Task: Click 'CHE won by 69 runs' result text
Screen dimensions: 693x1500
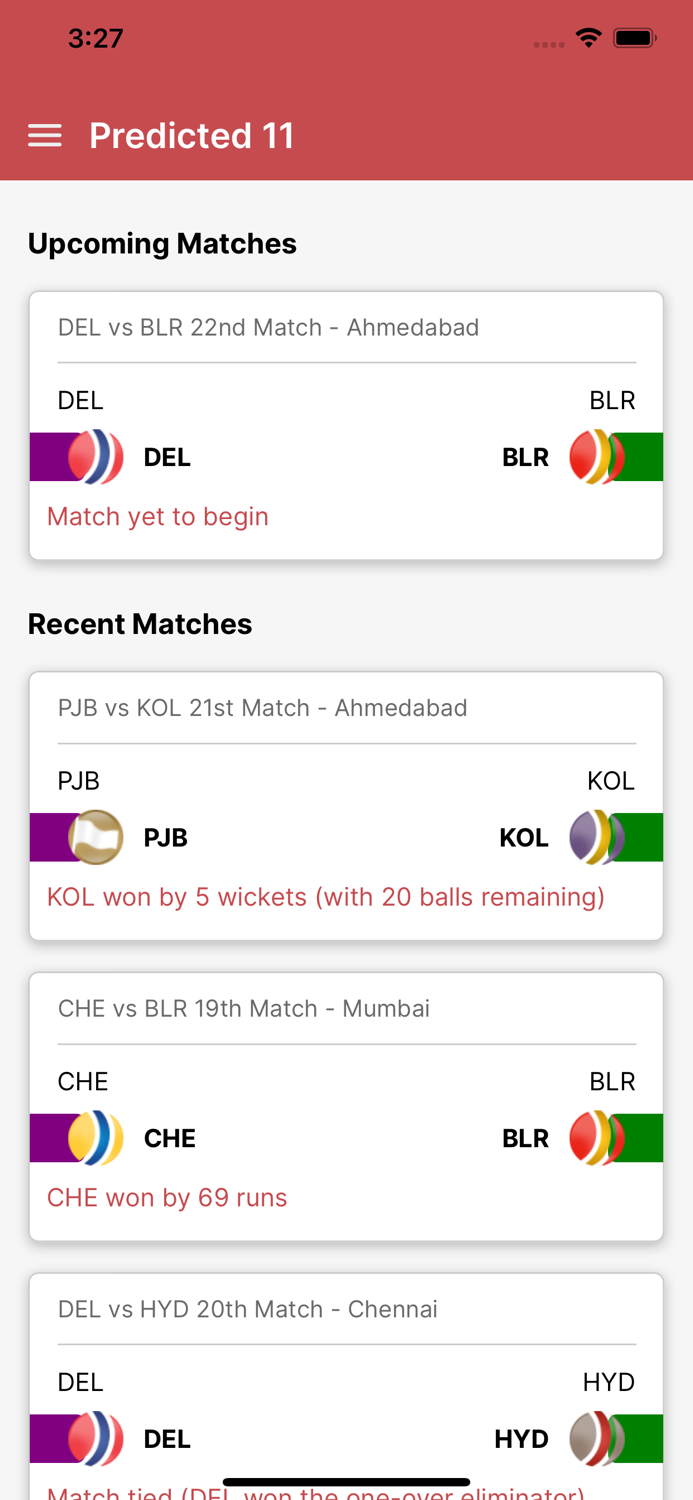Action: (167, 1197)
